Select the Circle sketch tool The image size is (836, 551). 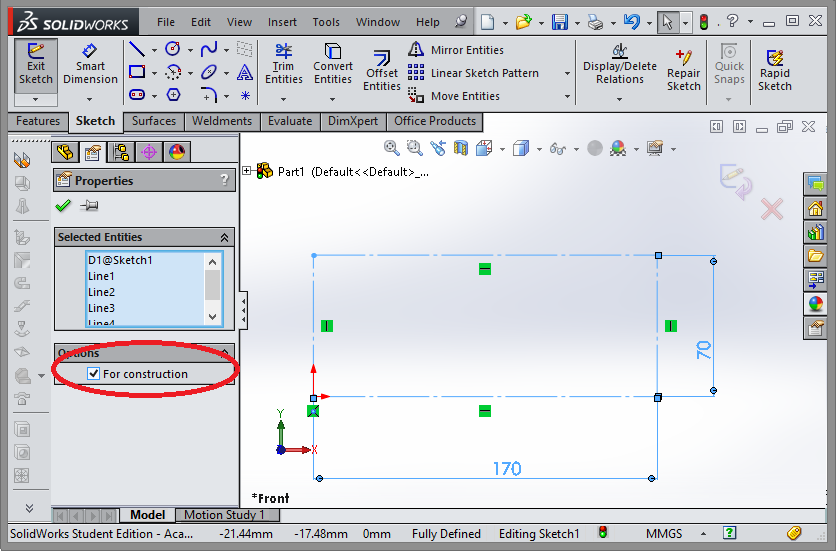pyautogui.click(x=173, y=49)
